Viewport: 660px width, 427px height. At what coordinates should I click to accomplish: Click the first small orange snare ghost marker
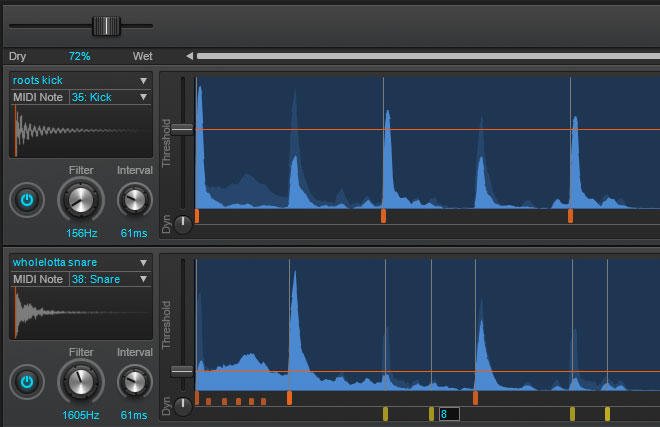(209, 402)
